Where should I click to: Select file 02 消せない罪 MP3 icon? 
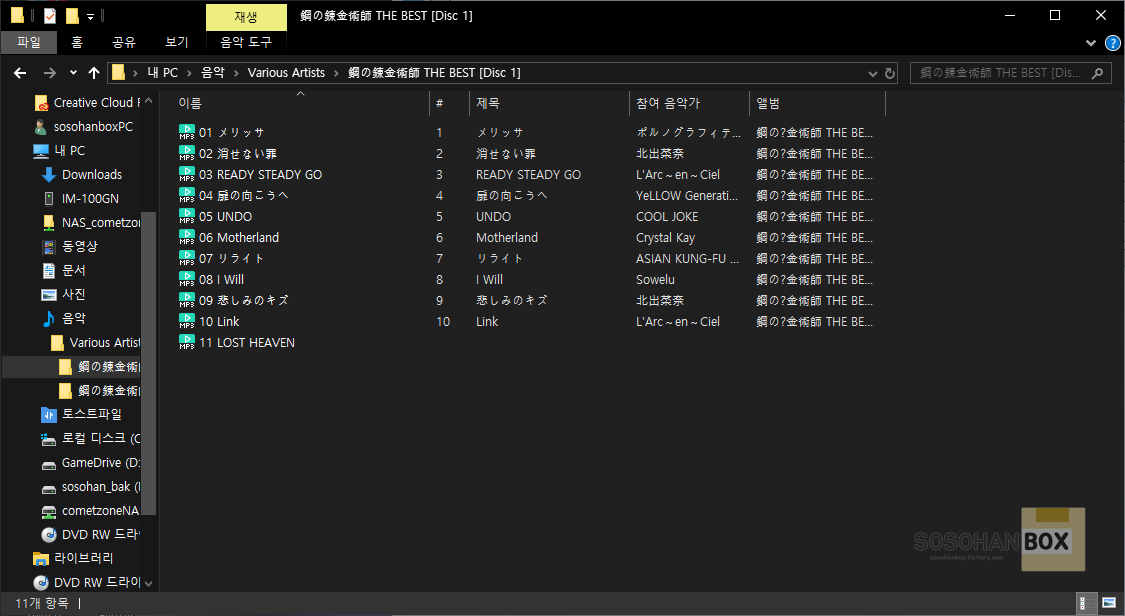(x=187, y=153)
